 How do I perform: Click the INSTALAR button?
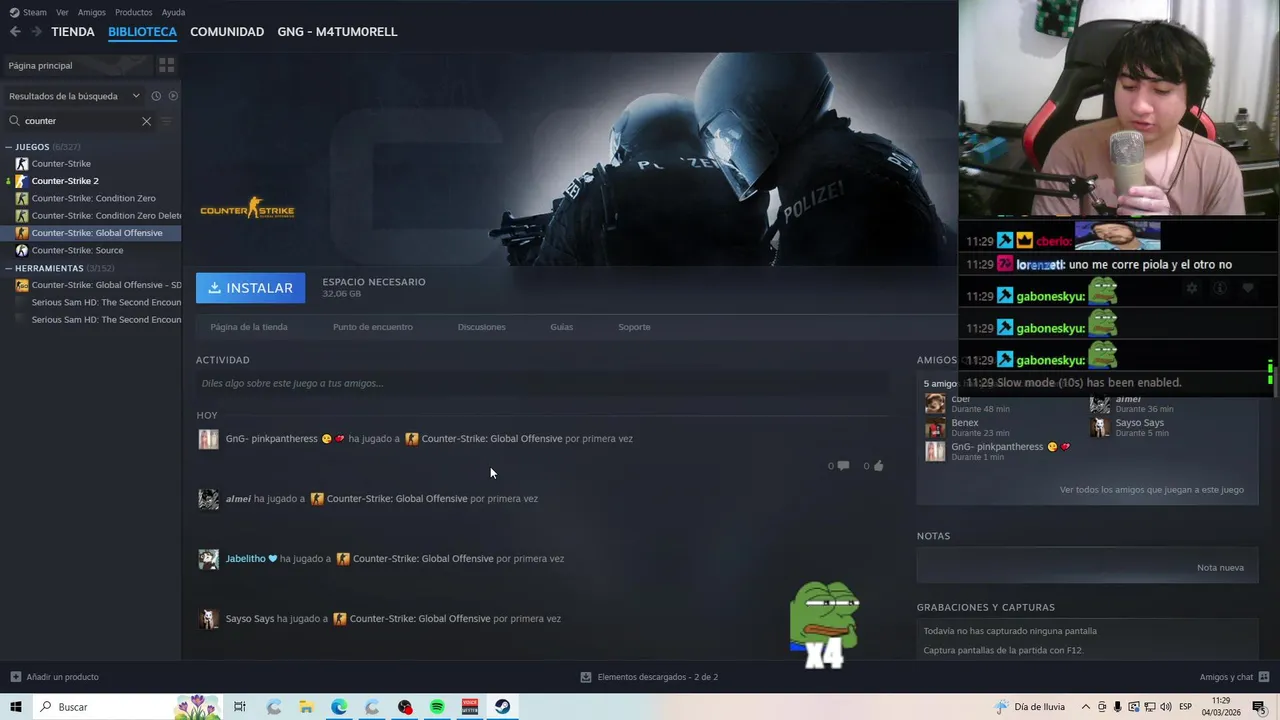click(250, 288)
